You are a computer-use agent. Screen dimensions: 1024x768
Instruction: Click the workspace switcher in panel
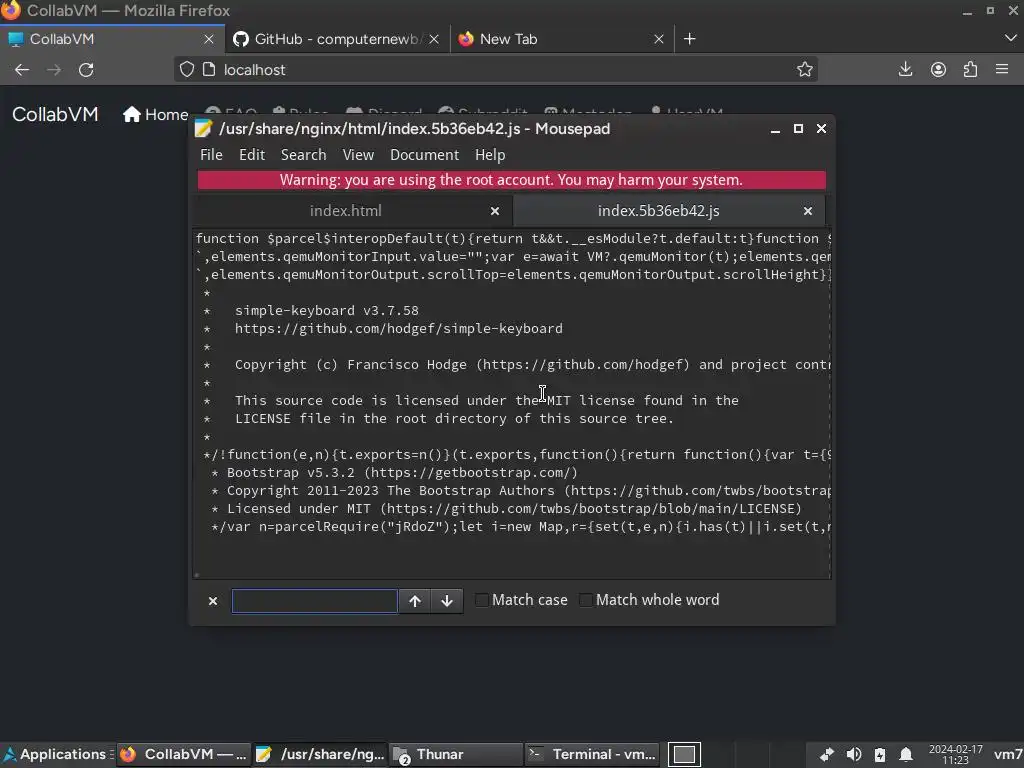tap(684, 754)
